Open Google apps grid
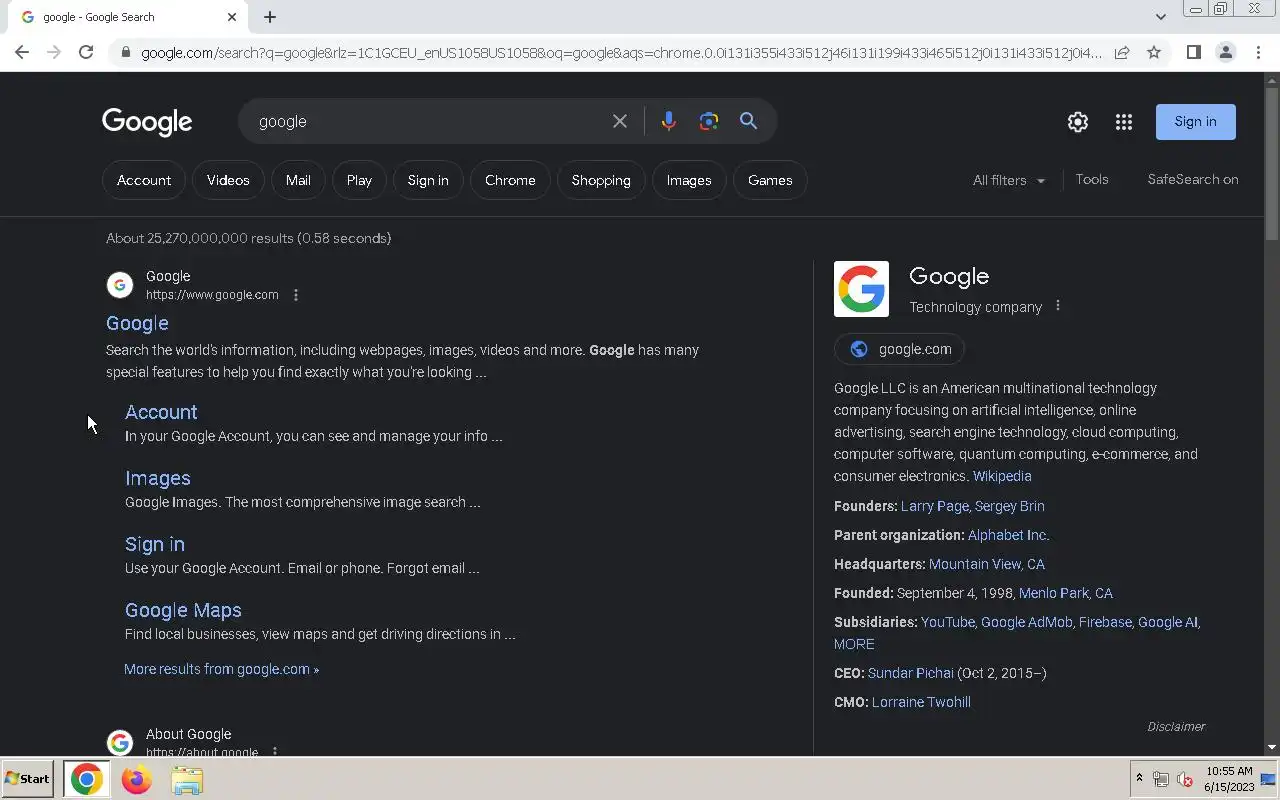1280x800 pixels. click(1124, 122)
